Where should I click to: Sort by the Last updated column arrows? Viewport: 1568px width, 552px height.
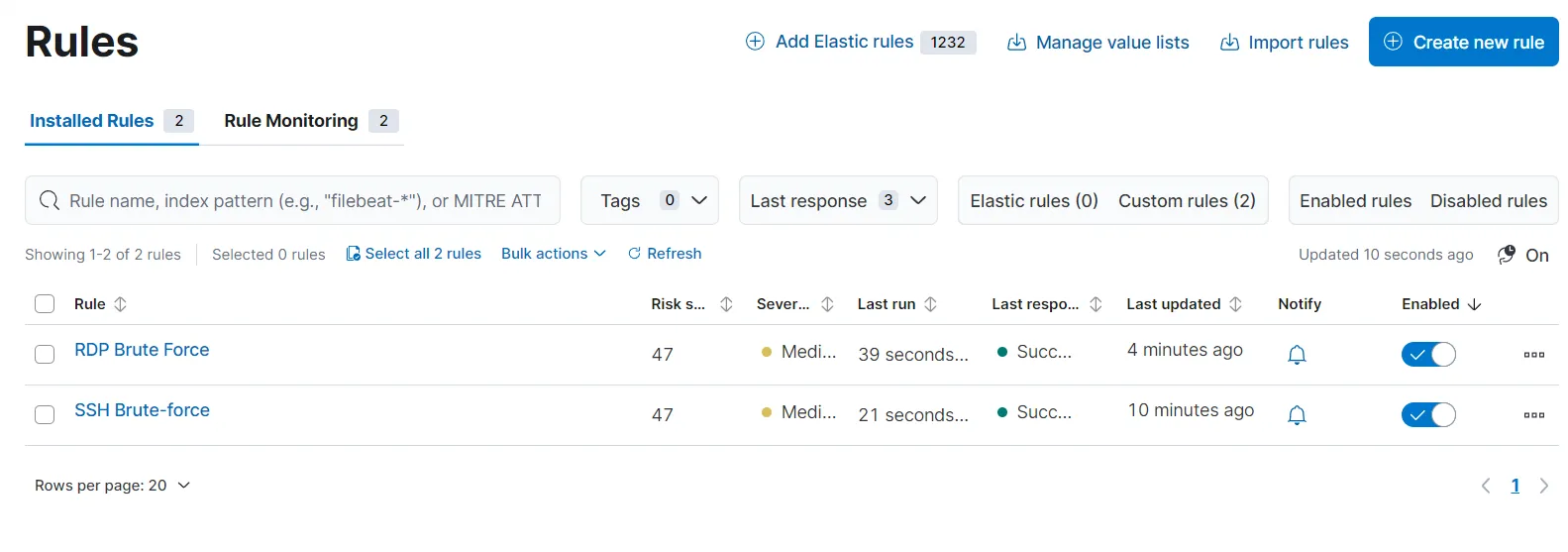pyautogui.click(x=1236, y=304)
